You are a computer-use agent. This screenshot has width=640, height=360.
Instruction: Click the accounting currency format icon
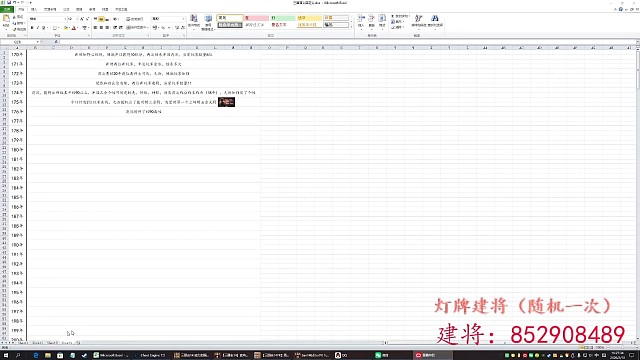click(x=155, y=28)
